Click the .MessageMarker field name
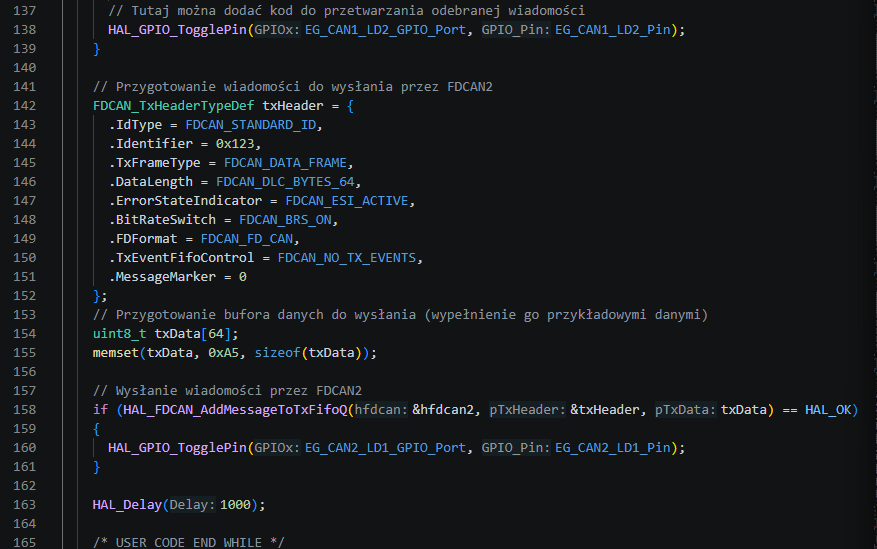The height and width of the screenshot is (549, 877). tap(162, 277)
